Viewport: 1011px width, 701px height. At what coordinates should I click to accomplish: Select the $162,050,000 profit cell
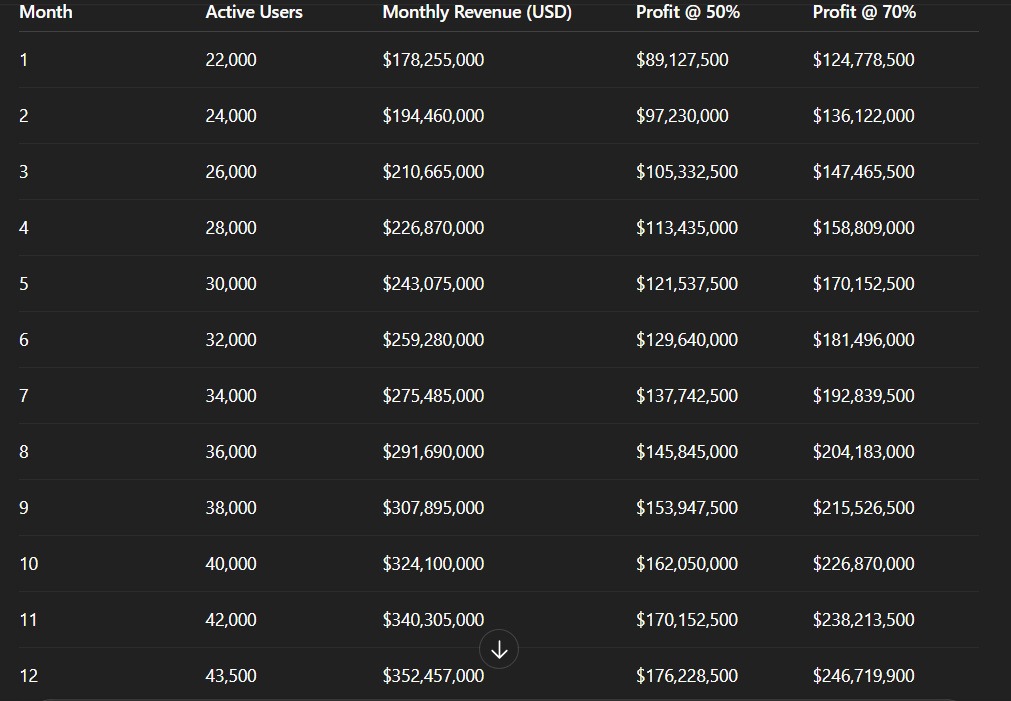[687, 564]
